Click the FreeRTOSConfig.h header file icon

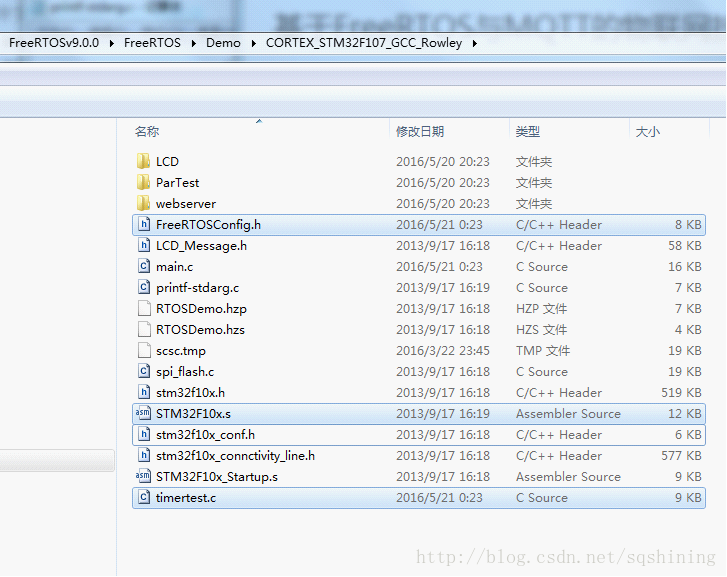(144, 224)
